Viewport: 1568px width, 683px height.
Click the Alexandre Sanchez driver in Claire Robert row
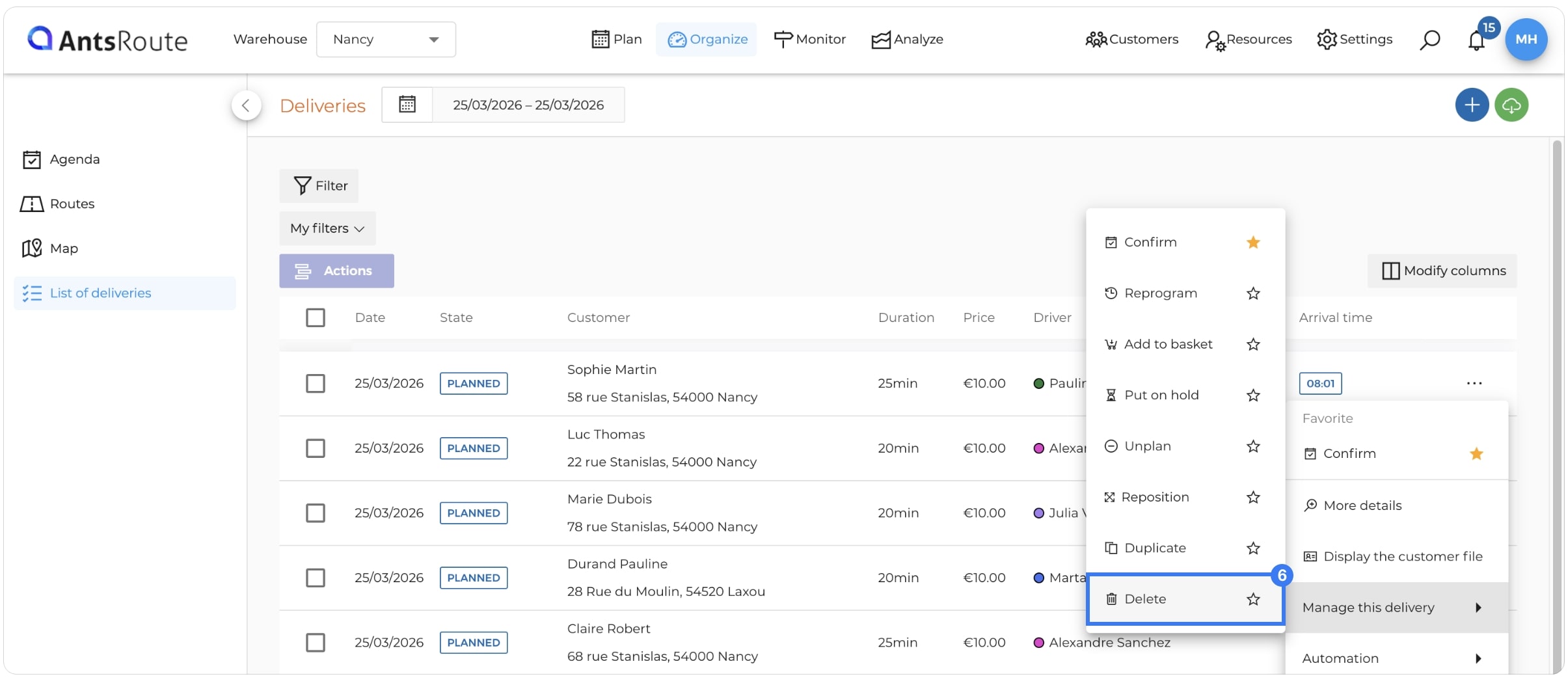[1102, 643]
